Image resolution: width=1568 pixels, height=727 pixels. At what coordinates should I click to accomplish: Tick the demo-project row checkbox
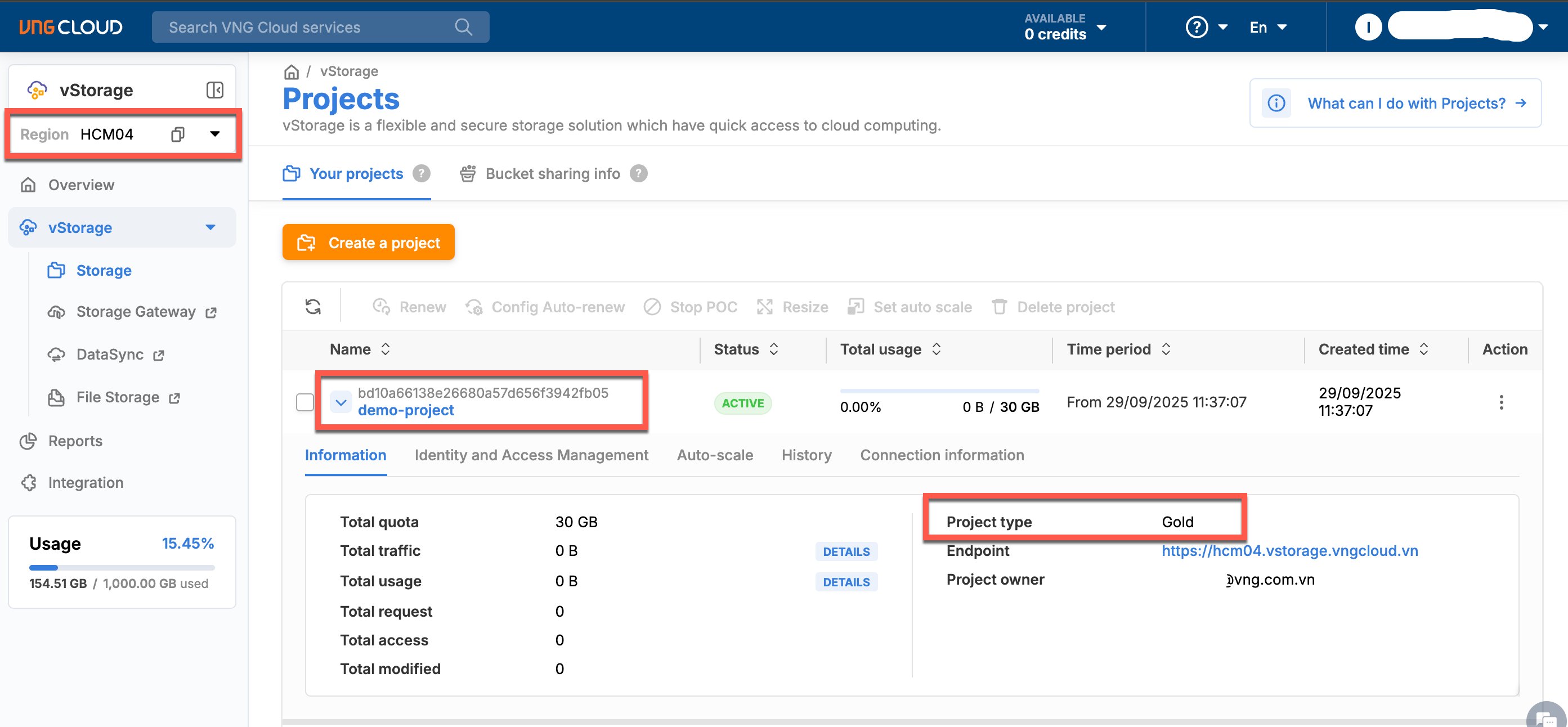click(304, 402)
